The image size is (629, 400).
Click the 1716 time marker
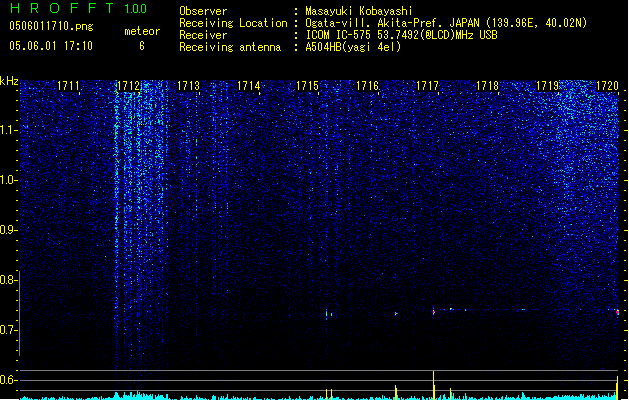(367, 86)
